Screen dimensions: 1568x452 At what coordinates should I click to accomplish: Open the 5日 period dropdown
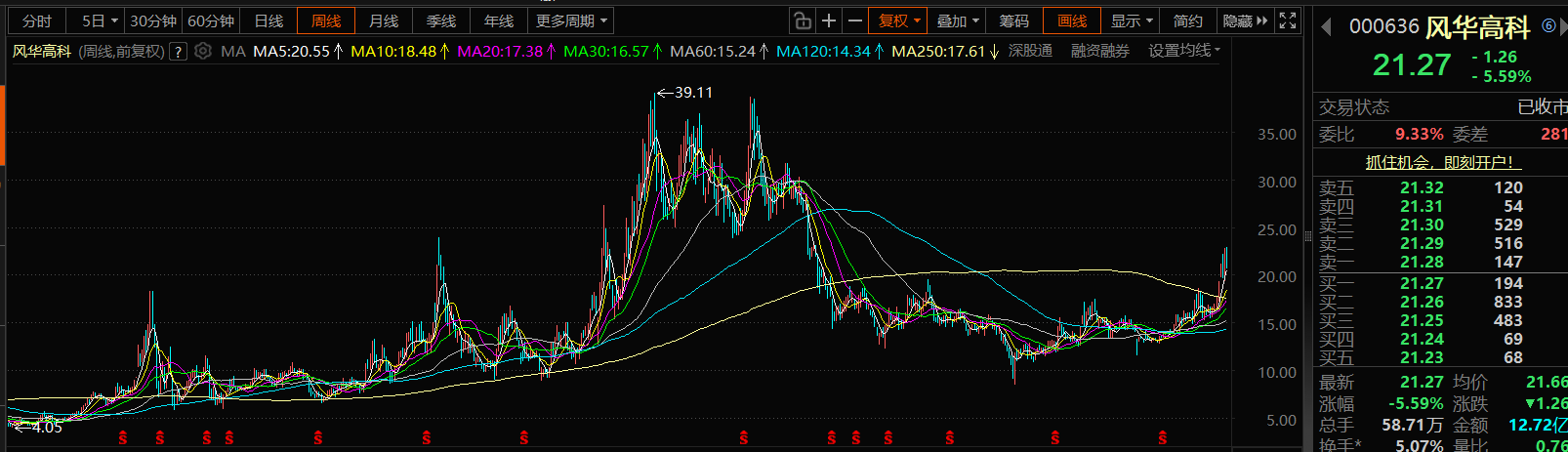tap(99, 21)
